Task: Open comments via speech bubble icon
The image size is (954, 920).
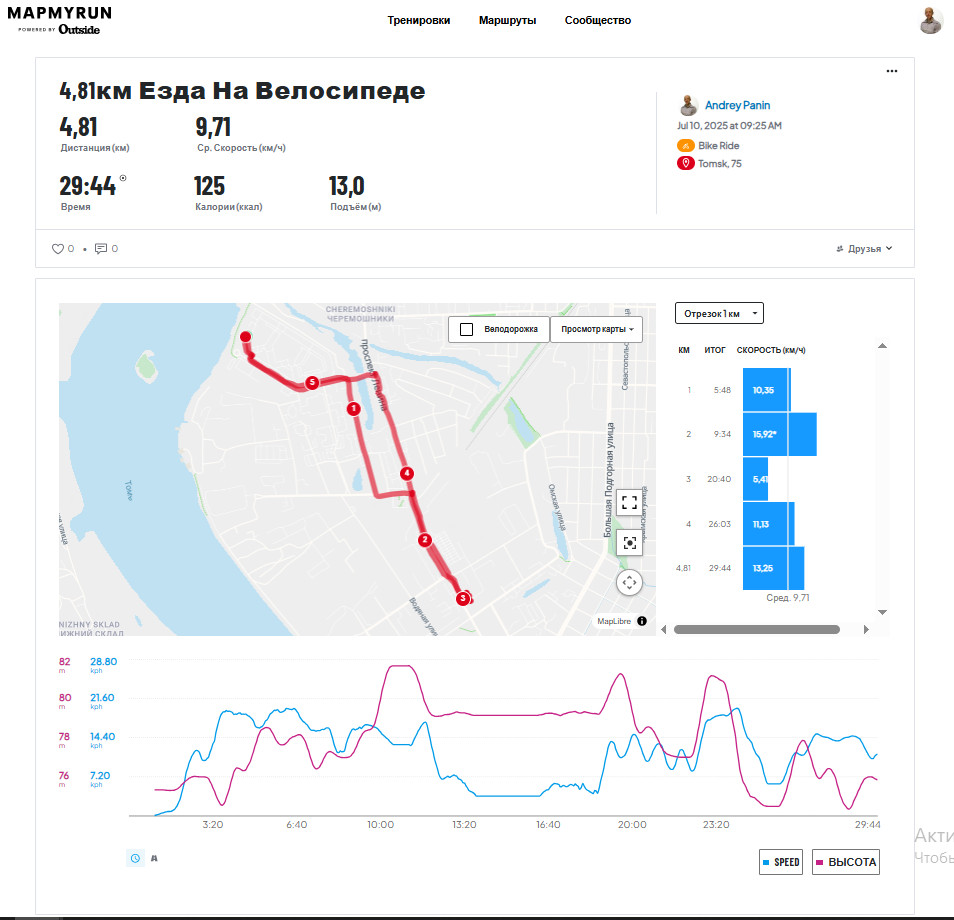Action: pyautogui.click(x=101, y=248)
